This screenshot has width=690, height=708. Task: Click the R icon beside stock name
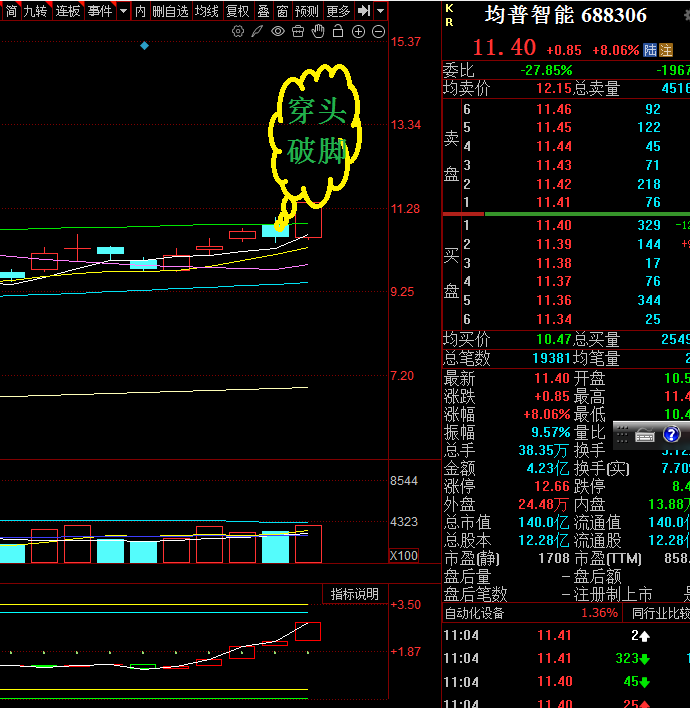pos(449,22)
